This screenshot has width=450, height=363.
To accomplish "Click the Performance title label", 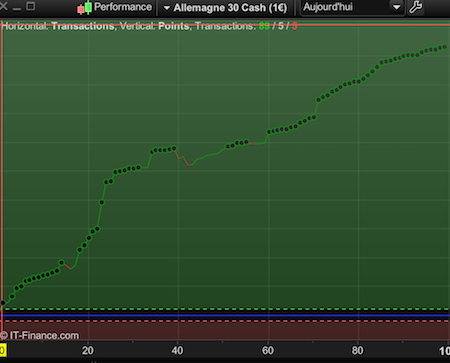I will coord(123,7).
